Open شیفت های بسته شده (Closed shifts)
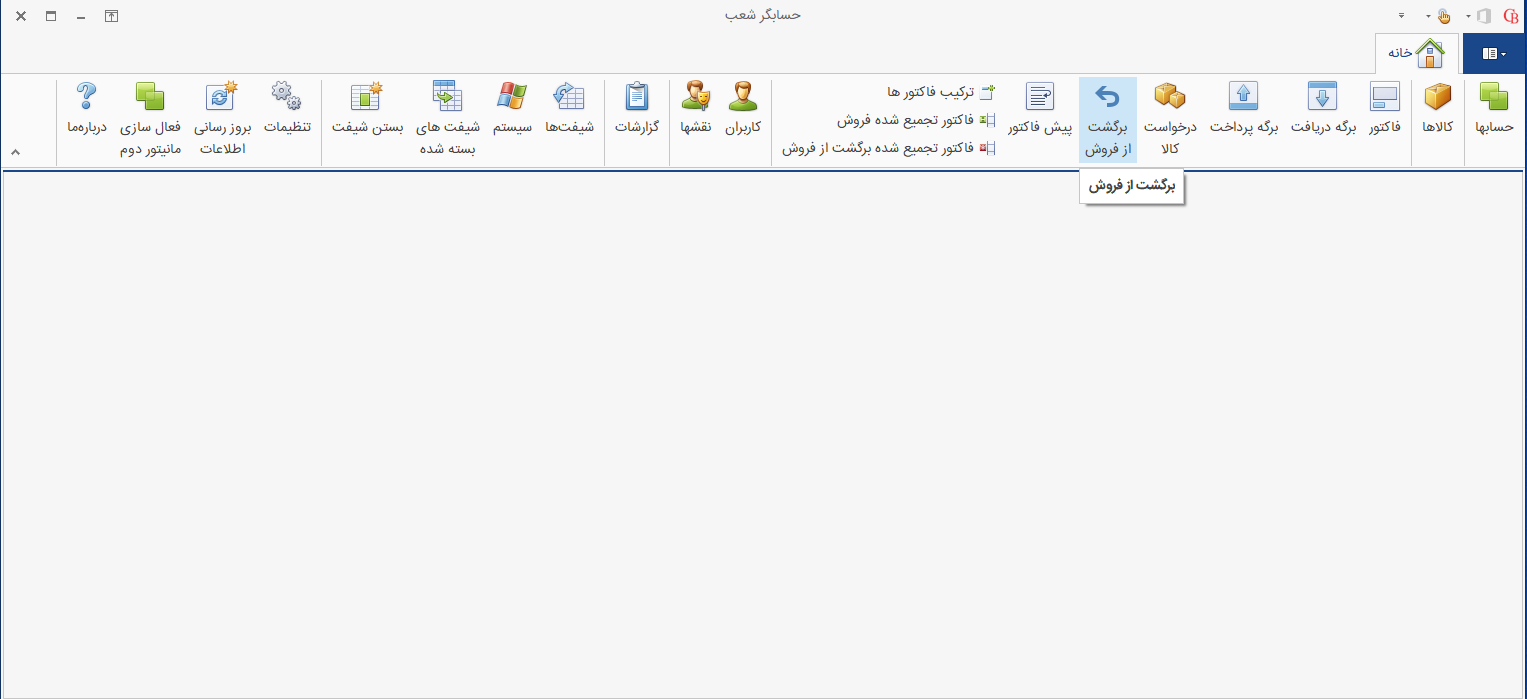 (x=447, y=118)
